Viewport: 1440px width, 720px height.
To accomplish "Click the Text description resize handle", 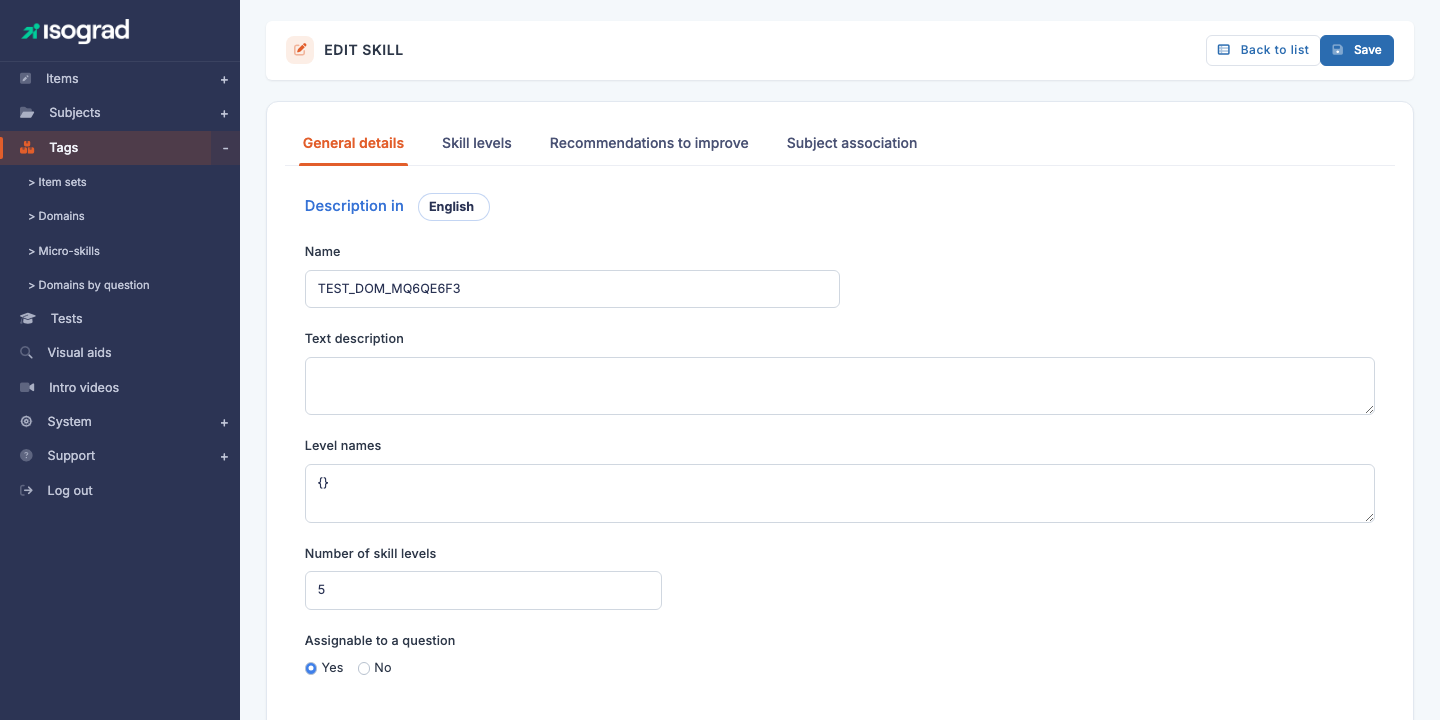I will coord(1369,409).
